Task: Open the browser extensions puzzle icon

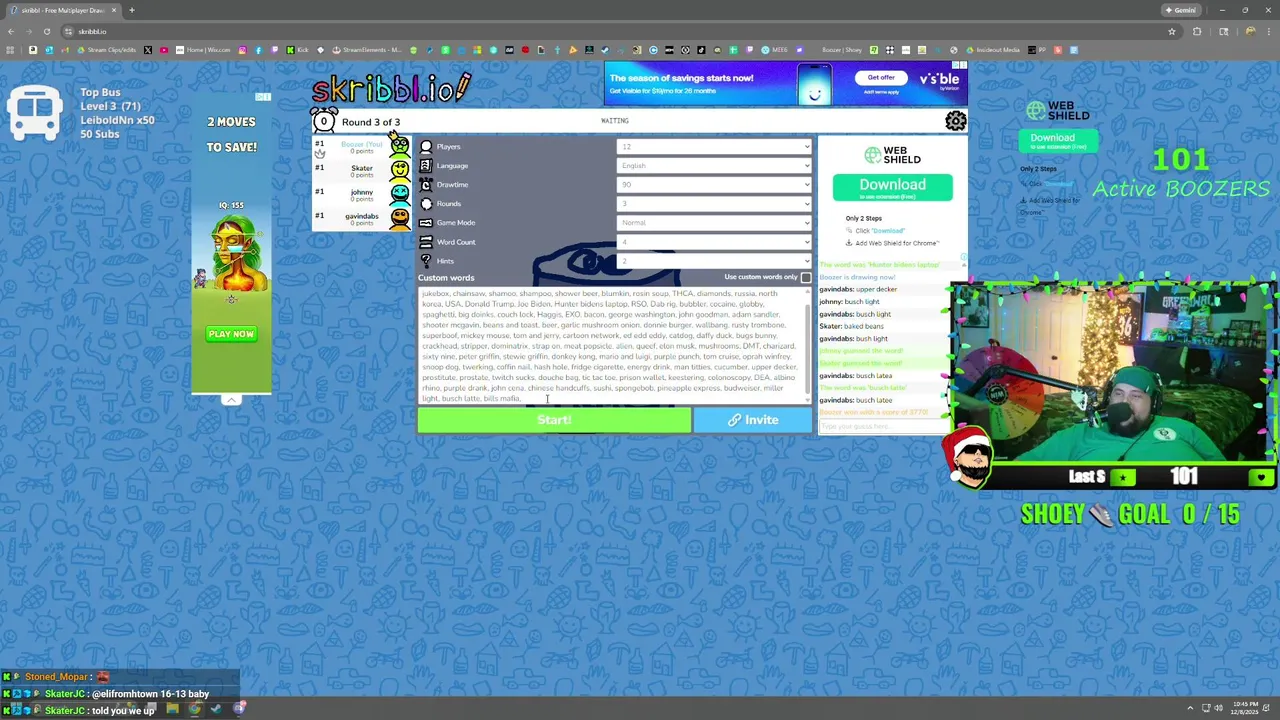Action: (1197, 31)
